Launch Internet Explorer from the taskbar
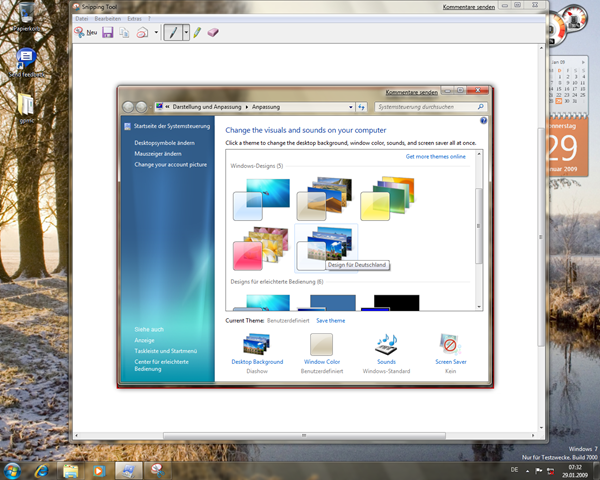The image size is (600, 480). click(41, 470)
